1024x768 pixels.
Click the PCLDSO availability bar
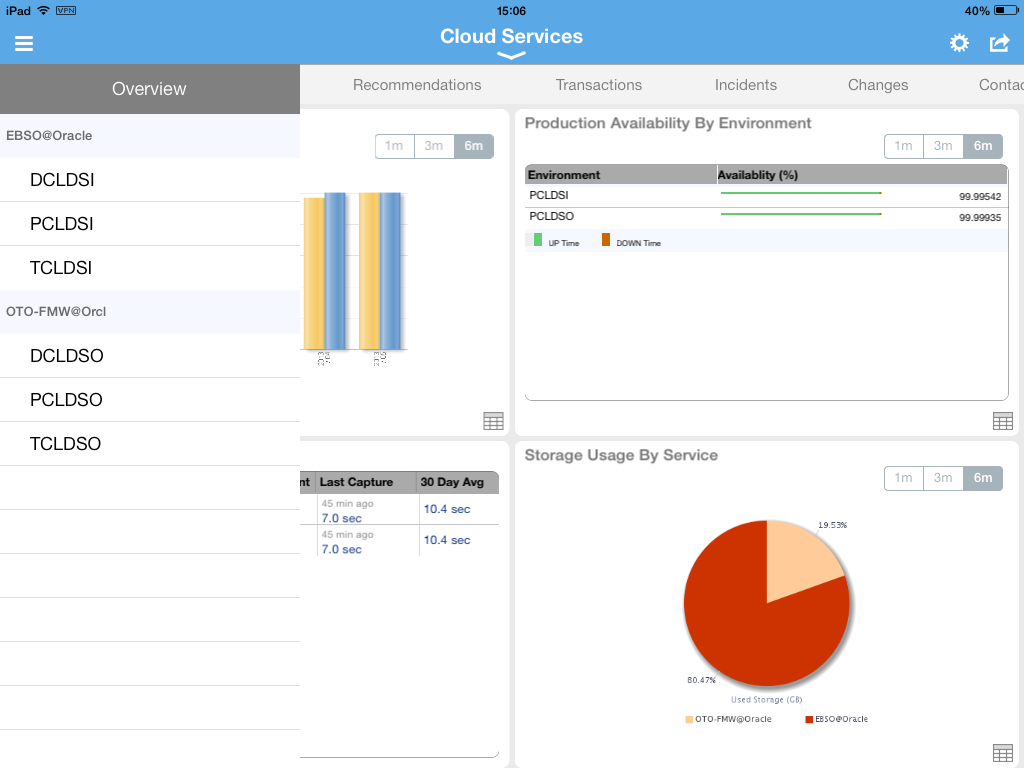[x=801, y=214]
